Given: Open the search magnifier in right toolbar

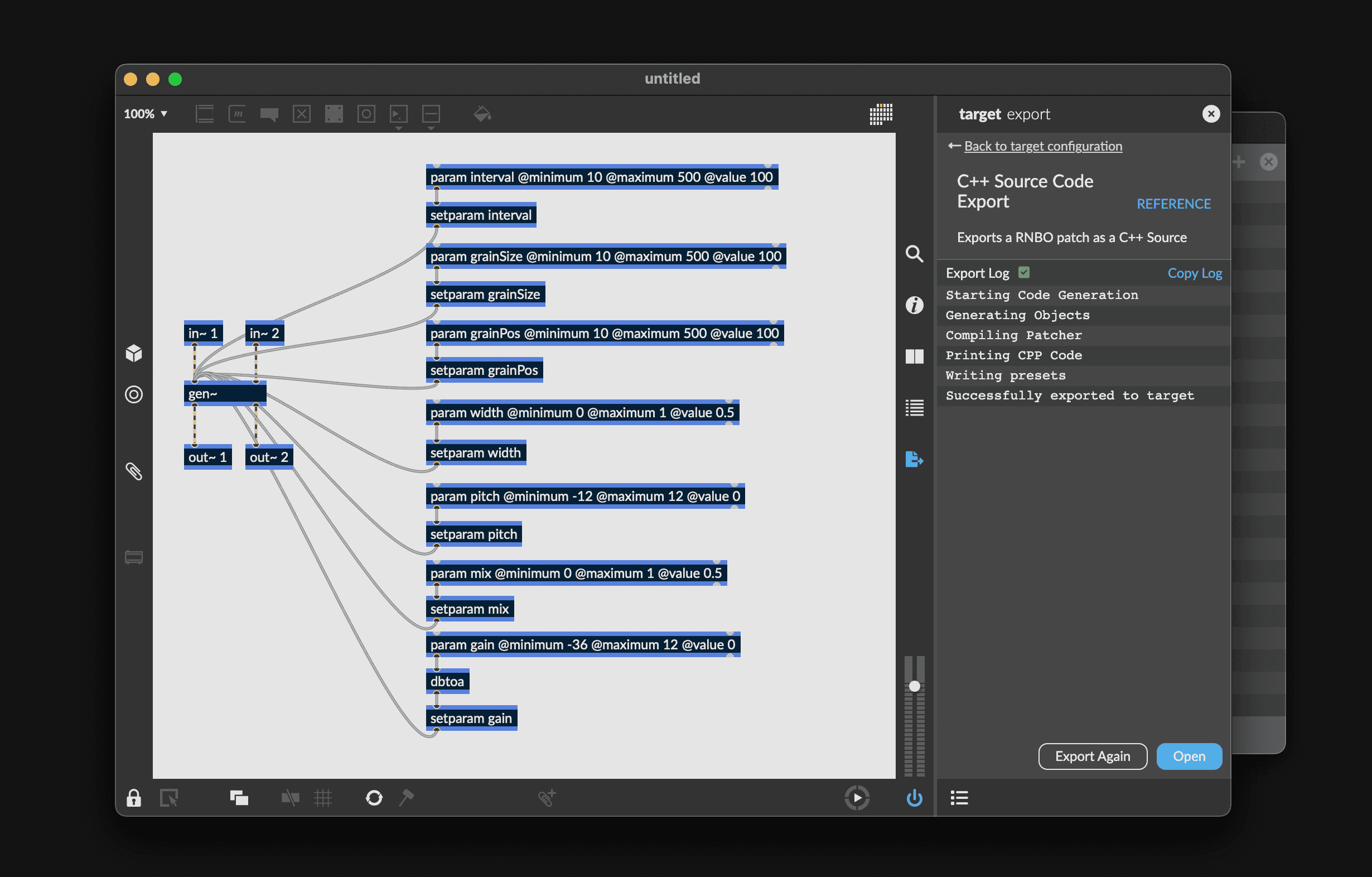Looking at the screenshot, I should point(914,254).
